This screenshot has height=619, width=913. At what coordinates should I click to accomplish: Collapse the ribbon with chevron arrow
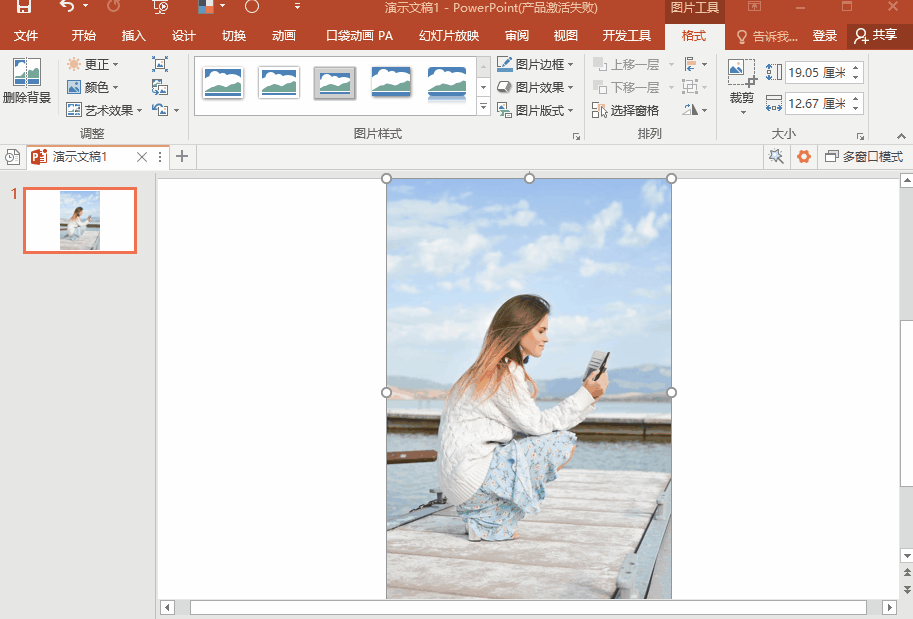(901, 136)
